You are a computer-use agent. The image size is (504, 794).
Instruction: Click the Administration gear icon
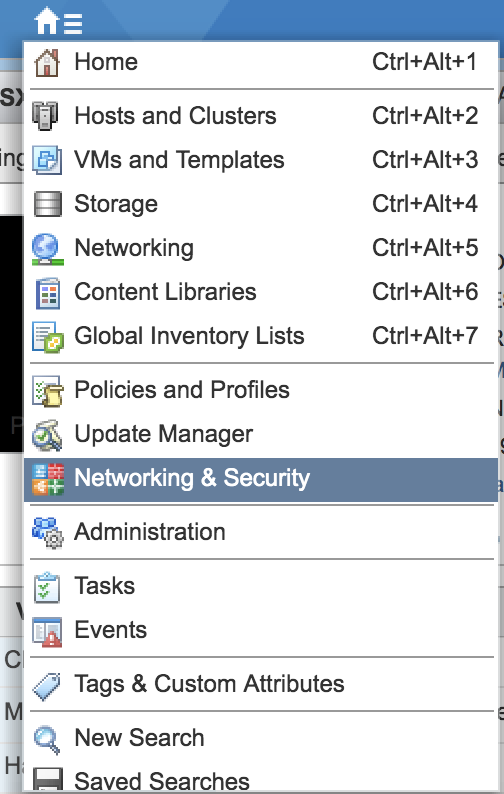click(48, 533)
